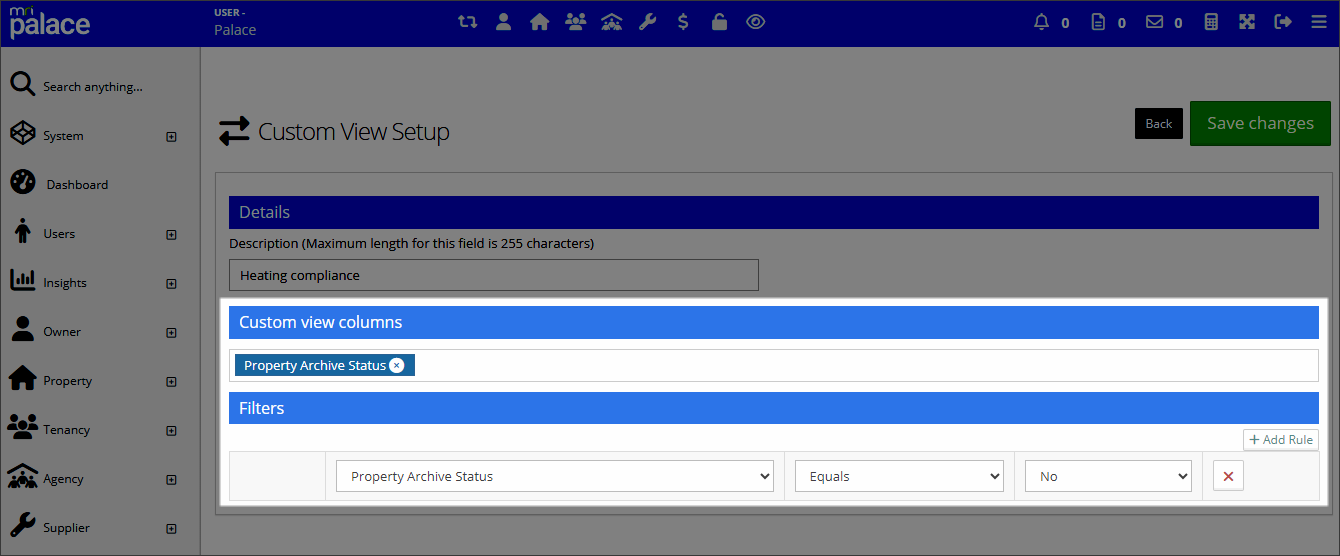1340x556 pixels.
Task: Click the refresh arrows icon in top toolbar
Action: pyautogui.click(x=467, y=21)
